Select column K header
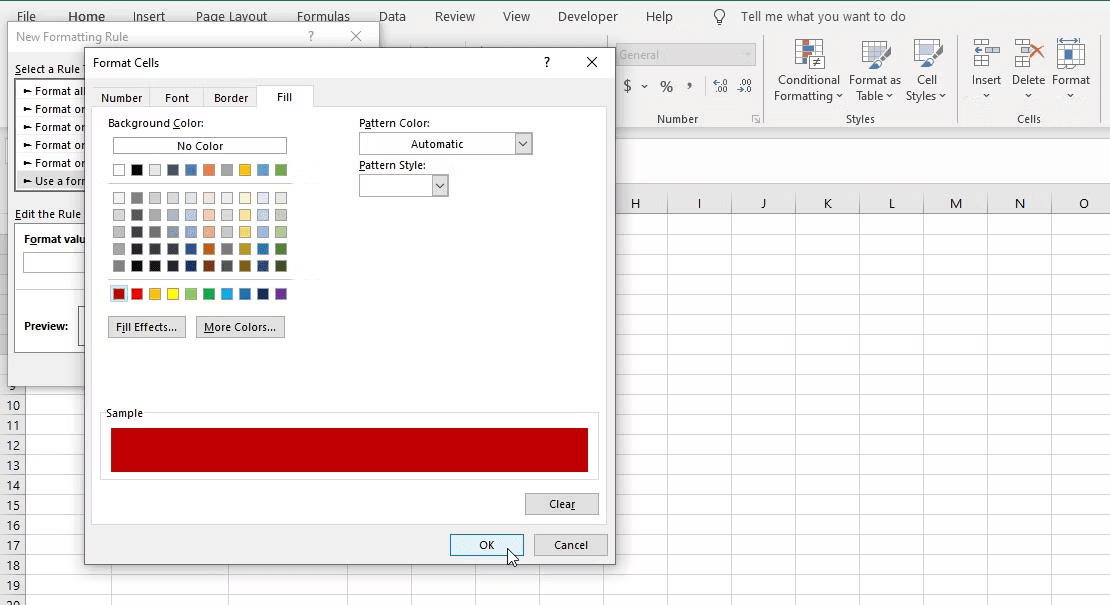1110x605 pixels. (x=828, y=204)
